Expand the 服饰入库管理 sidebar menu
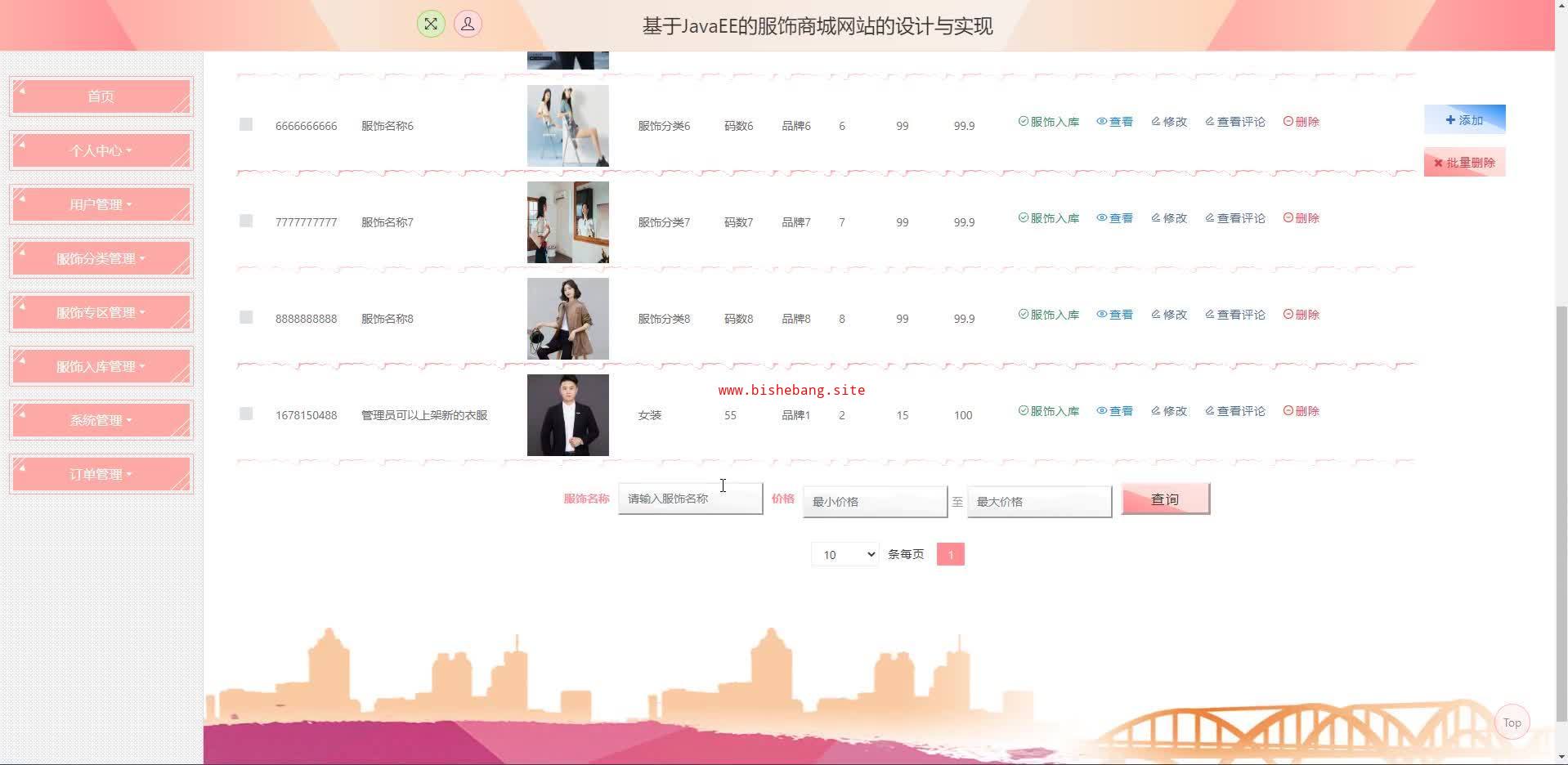This screenshot has width=1568, height=765. [x=101, y=366]
